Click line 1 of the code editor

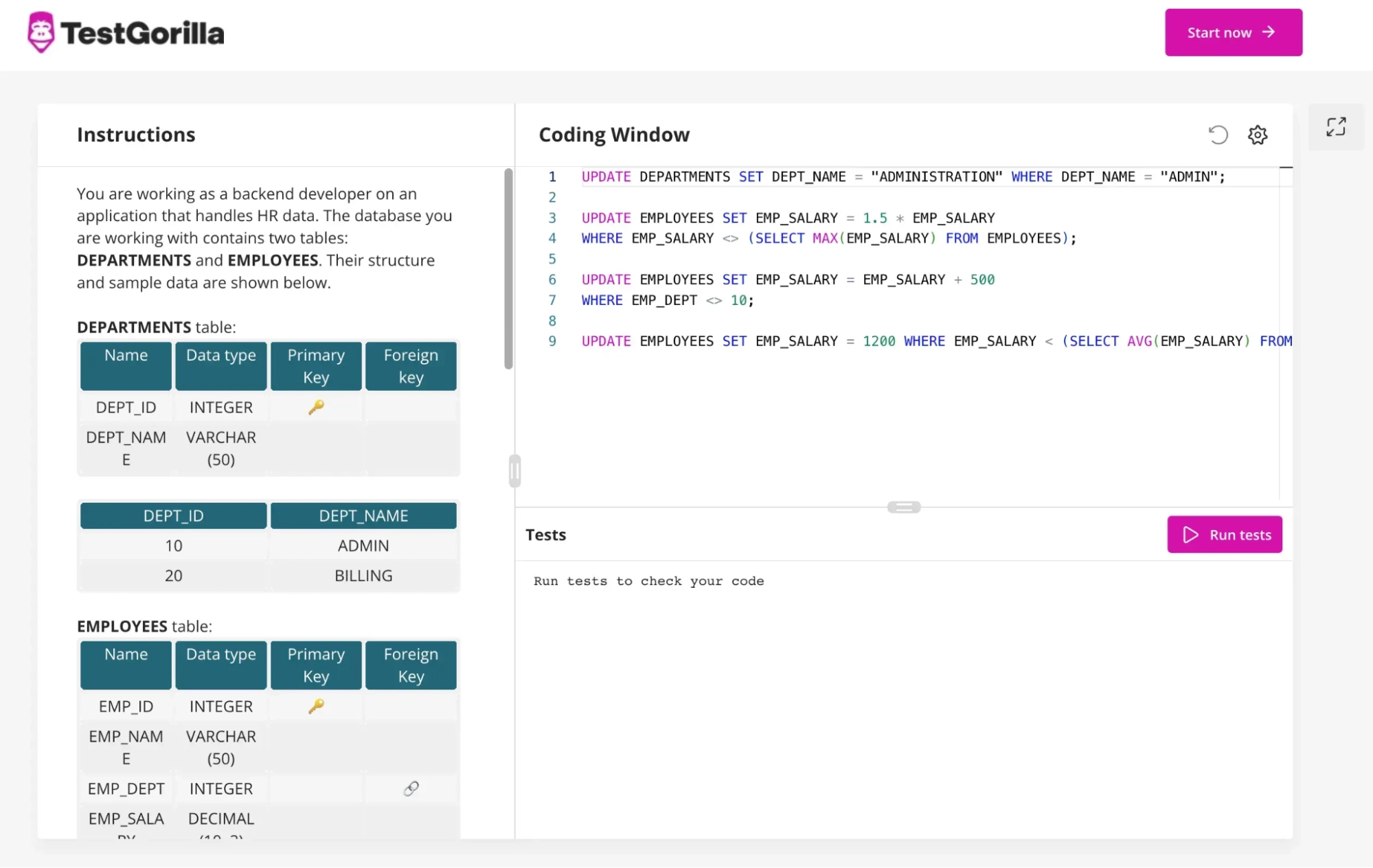pyautogui.click(x=903, y=176)
